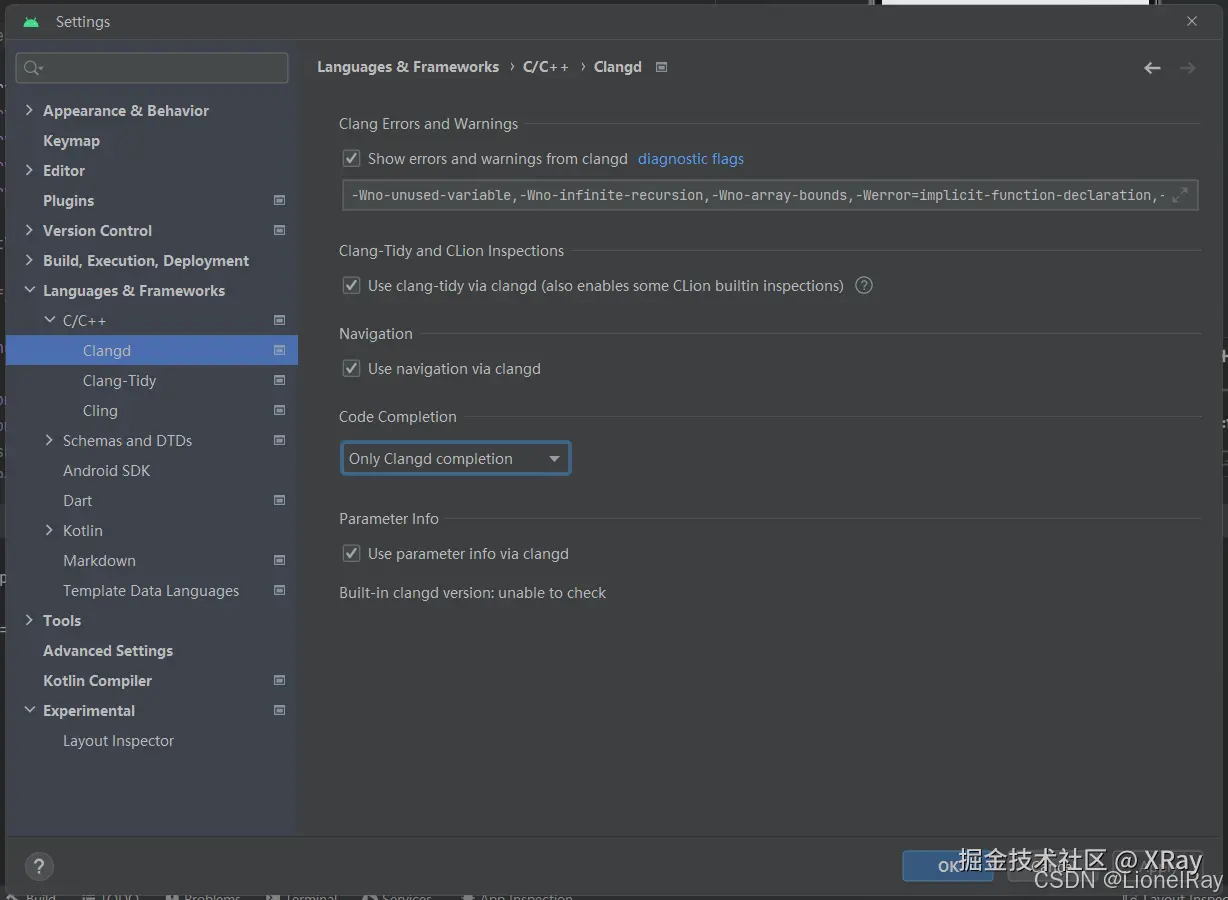Click project icon on Schemas and DTDs row
The image size is (1228, 900).
tap(279, 440)
